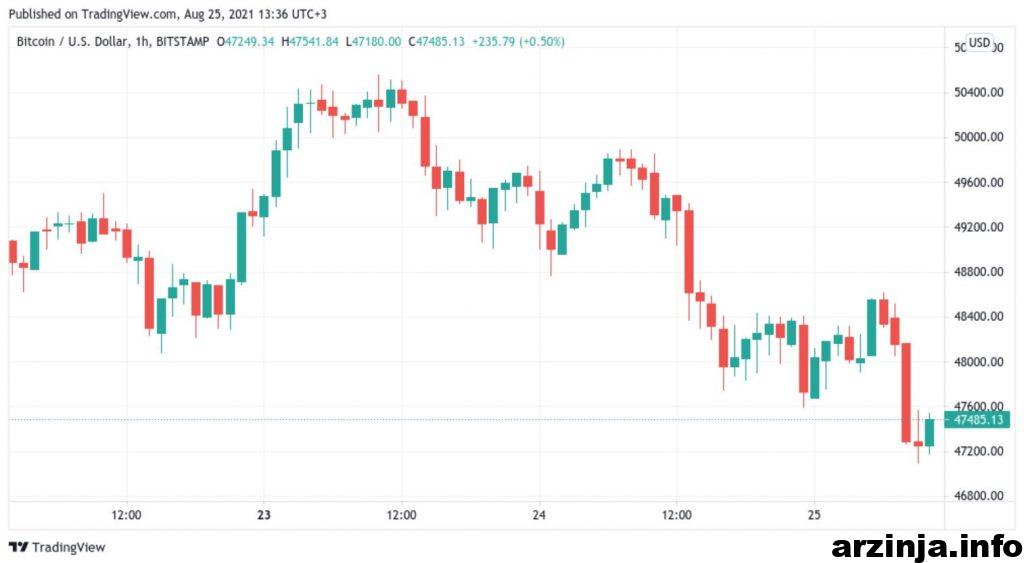Screen dimensions: 1024x563
Task: Open the USD currency selector
Action: 979,43
